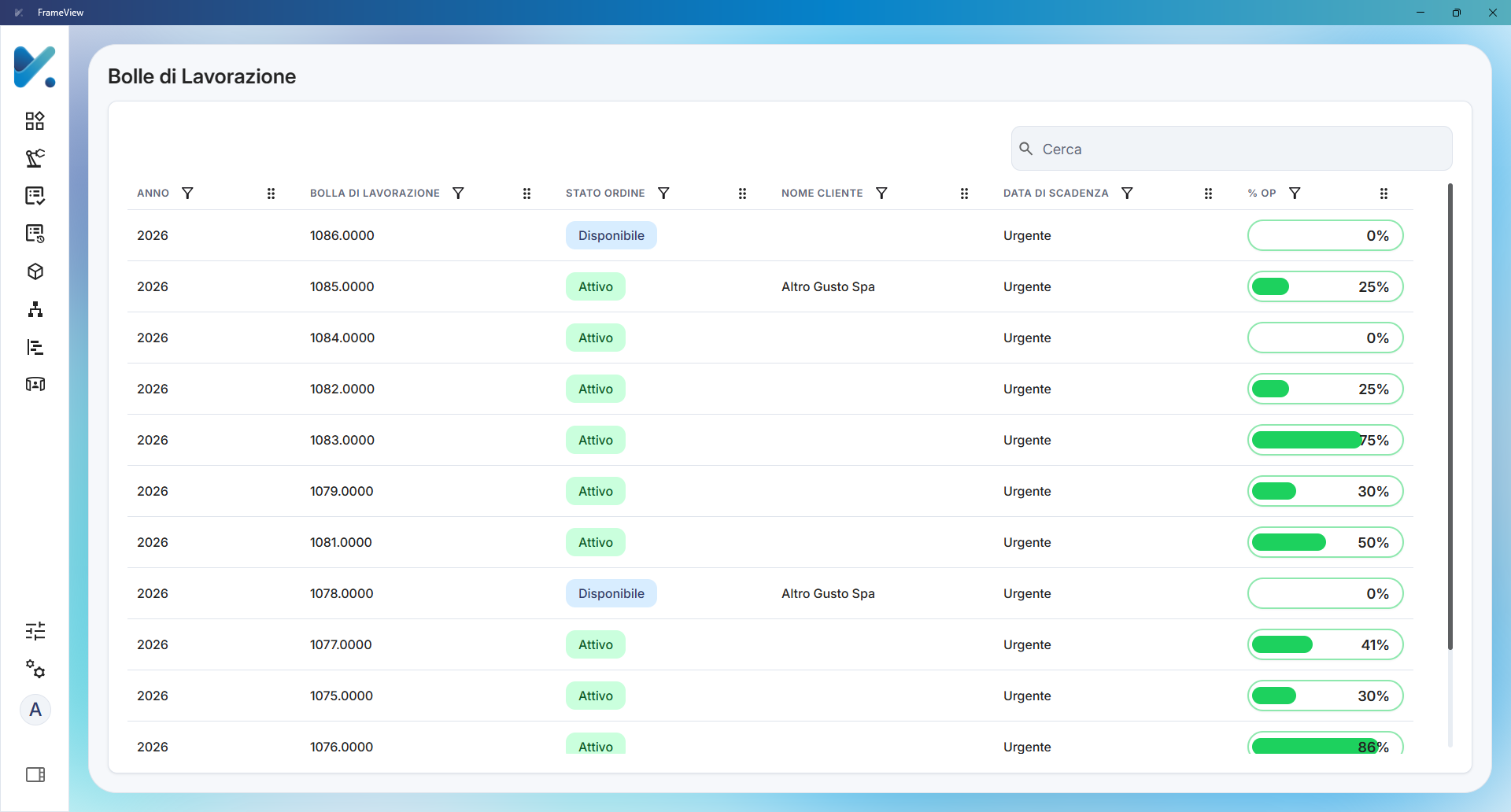This screenshot has width=1511, height=812.
Task: Sort by STATO ORDINE header
Action: tap(605, 194)
